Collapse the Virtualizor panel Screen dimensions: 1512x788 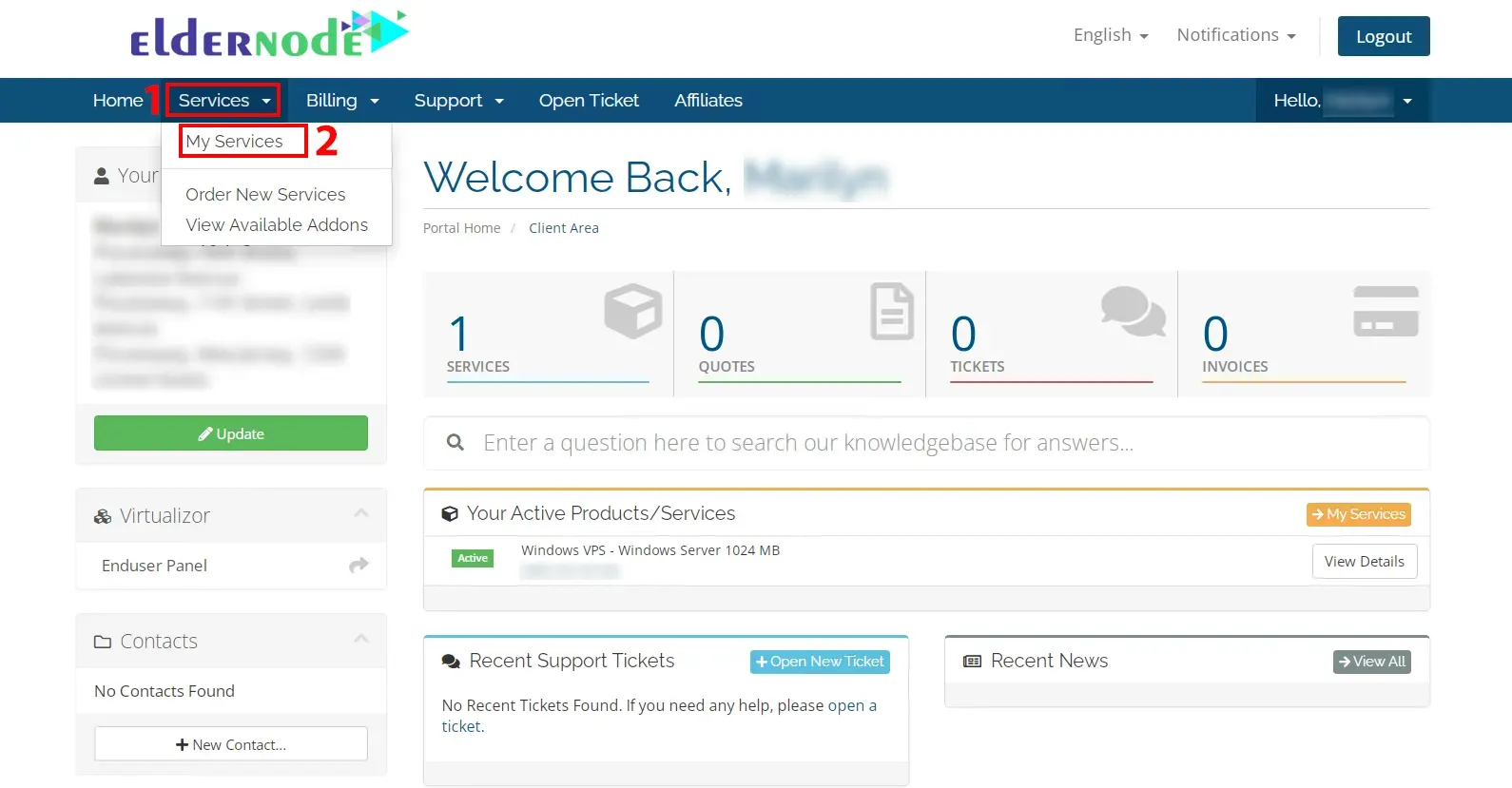(x=361, y=513)
